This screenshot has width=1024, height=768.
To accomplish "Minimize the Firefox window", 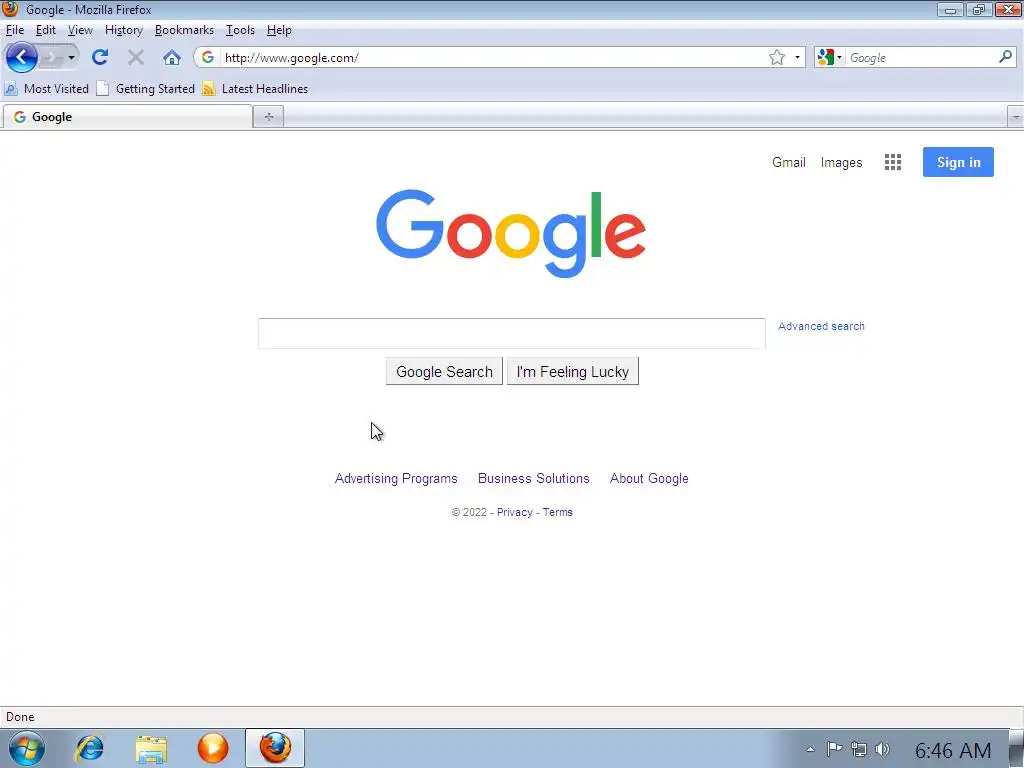I will coord(950,10).
